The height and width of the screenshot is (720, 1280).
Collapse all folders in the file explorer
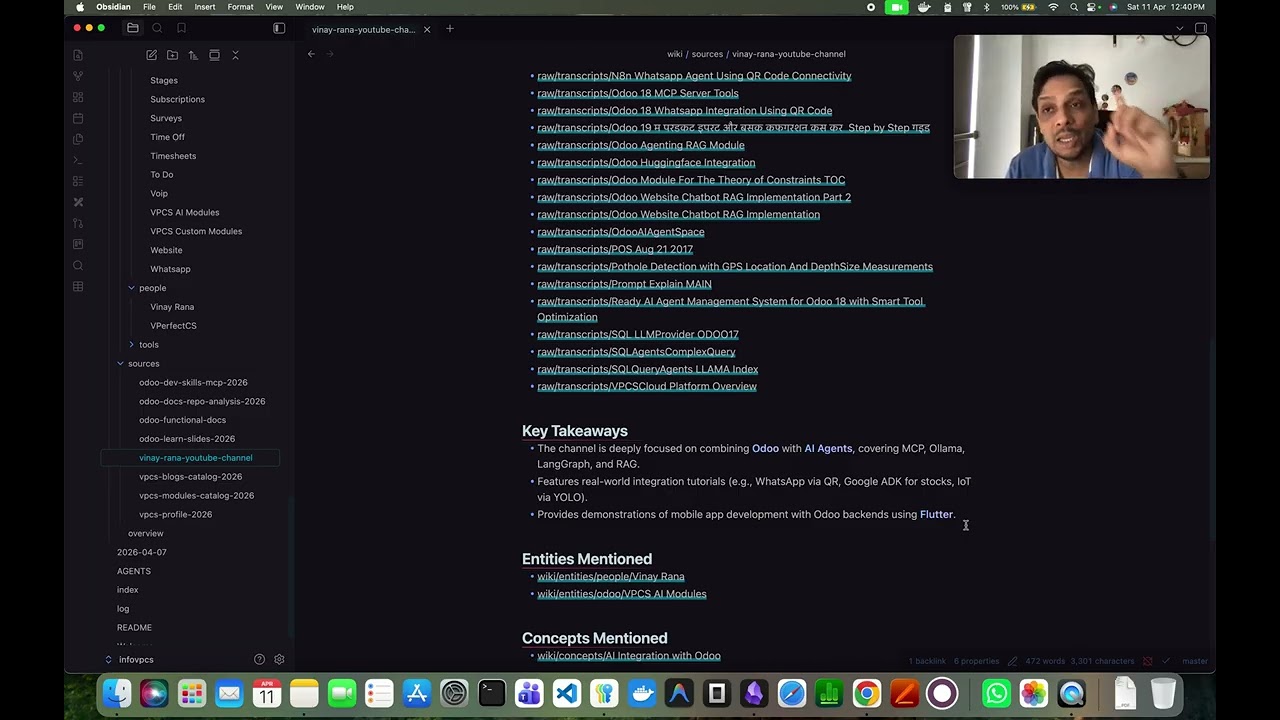coord(235,55)
